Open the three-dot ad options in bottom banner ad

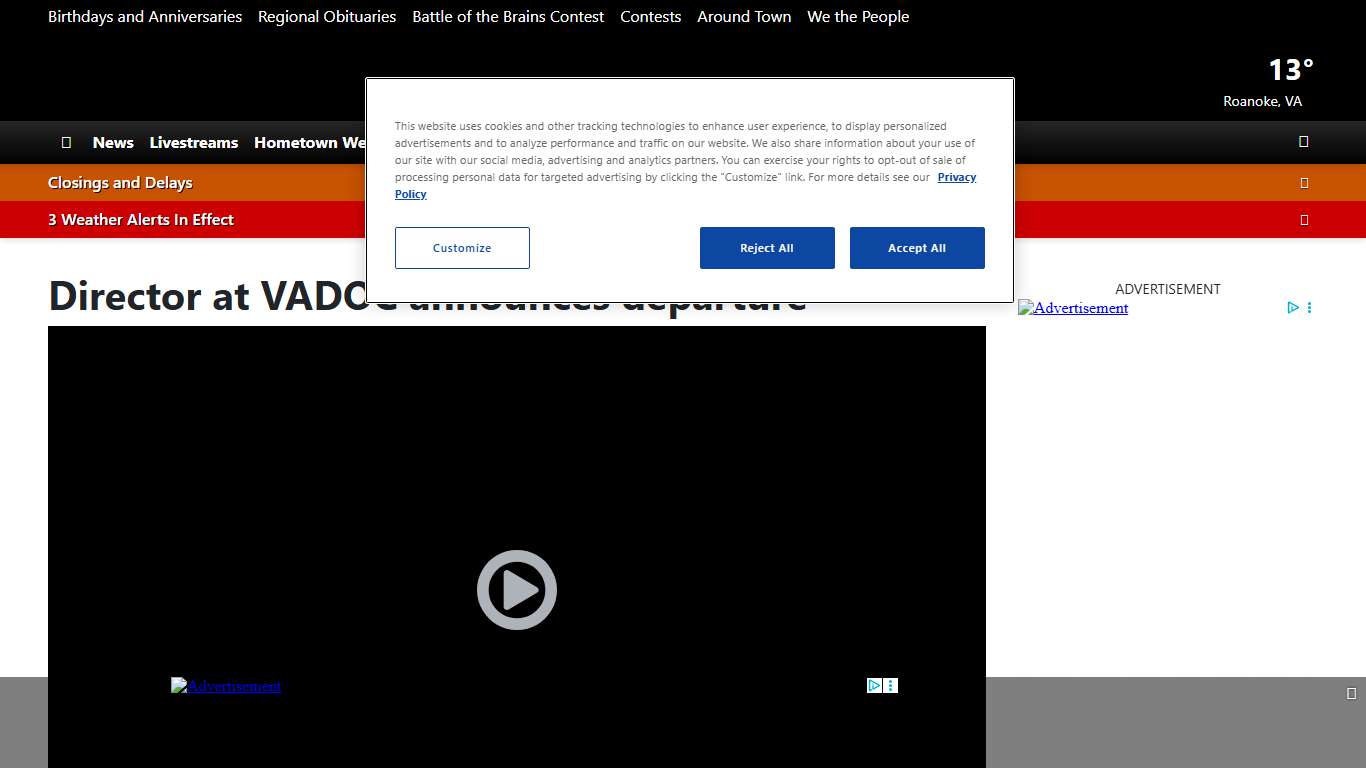(891, 686)
